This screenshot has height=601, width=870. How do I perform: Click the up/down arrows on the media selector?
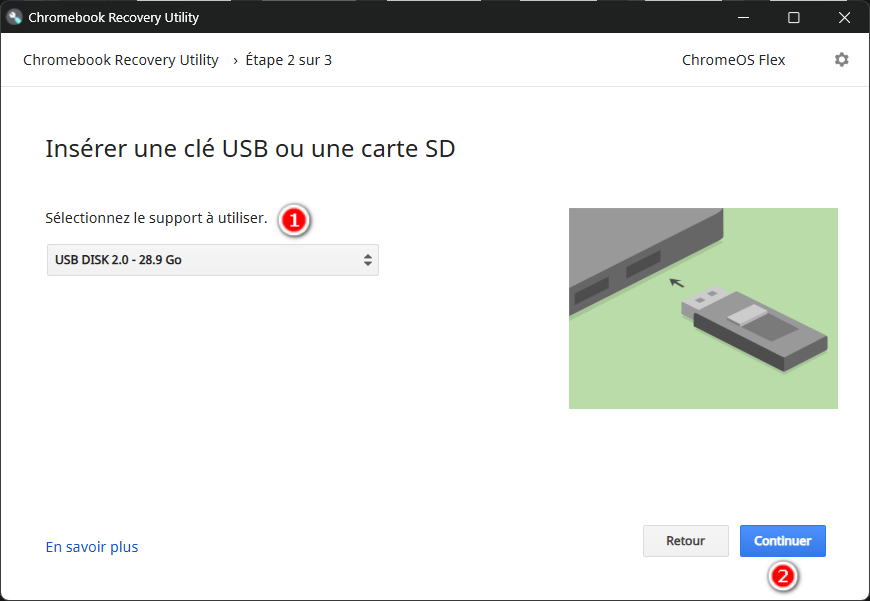pos(367,260)
